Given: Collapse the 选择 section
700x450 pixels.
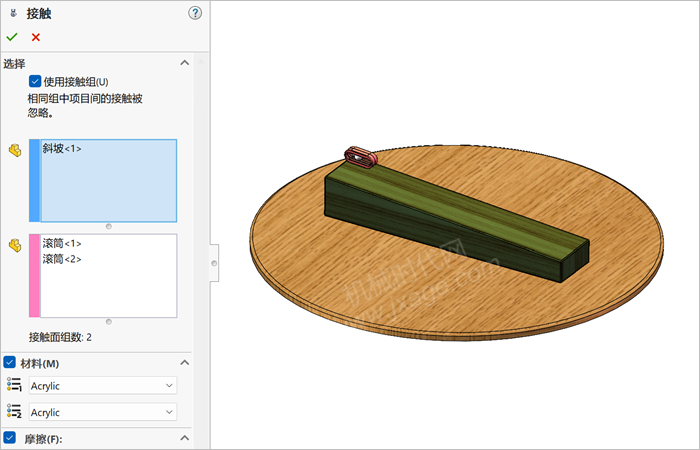Looking at the screenshot, I should [x=184, y=63].
